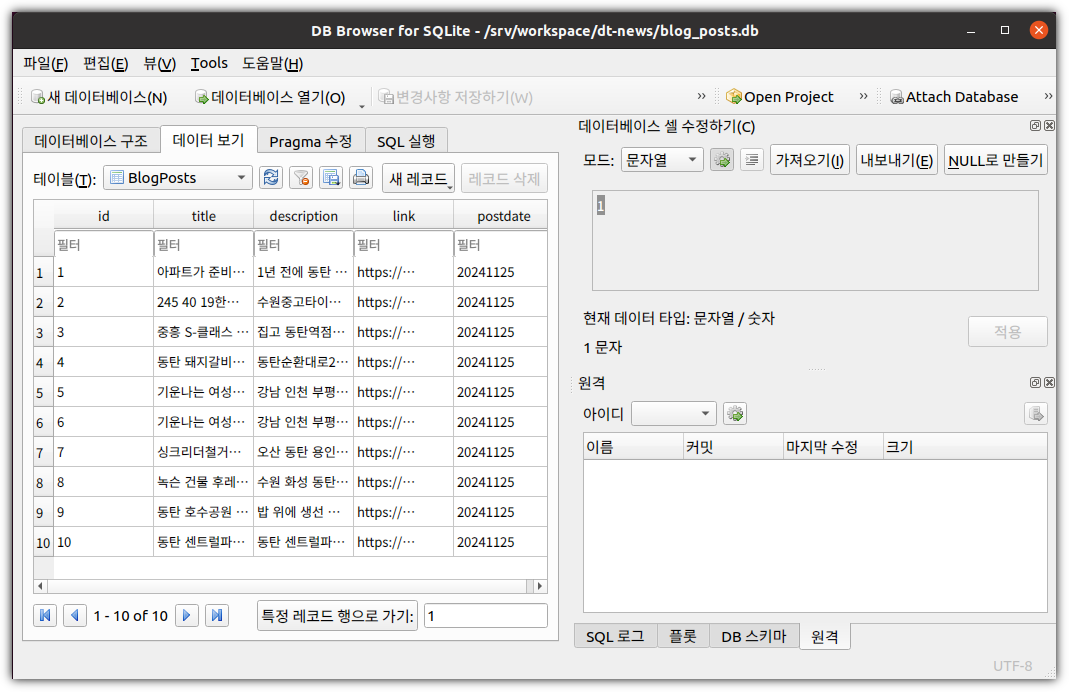Click 가져오기(I) import button
1069x692 pixels.
(x=809, y=160)
